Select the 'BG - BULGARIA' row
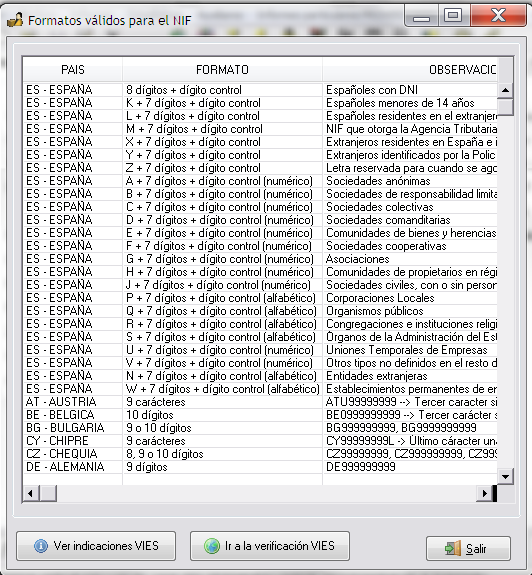Screen dimensions: 532x575 260,428
